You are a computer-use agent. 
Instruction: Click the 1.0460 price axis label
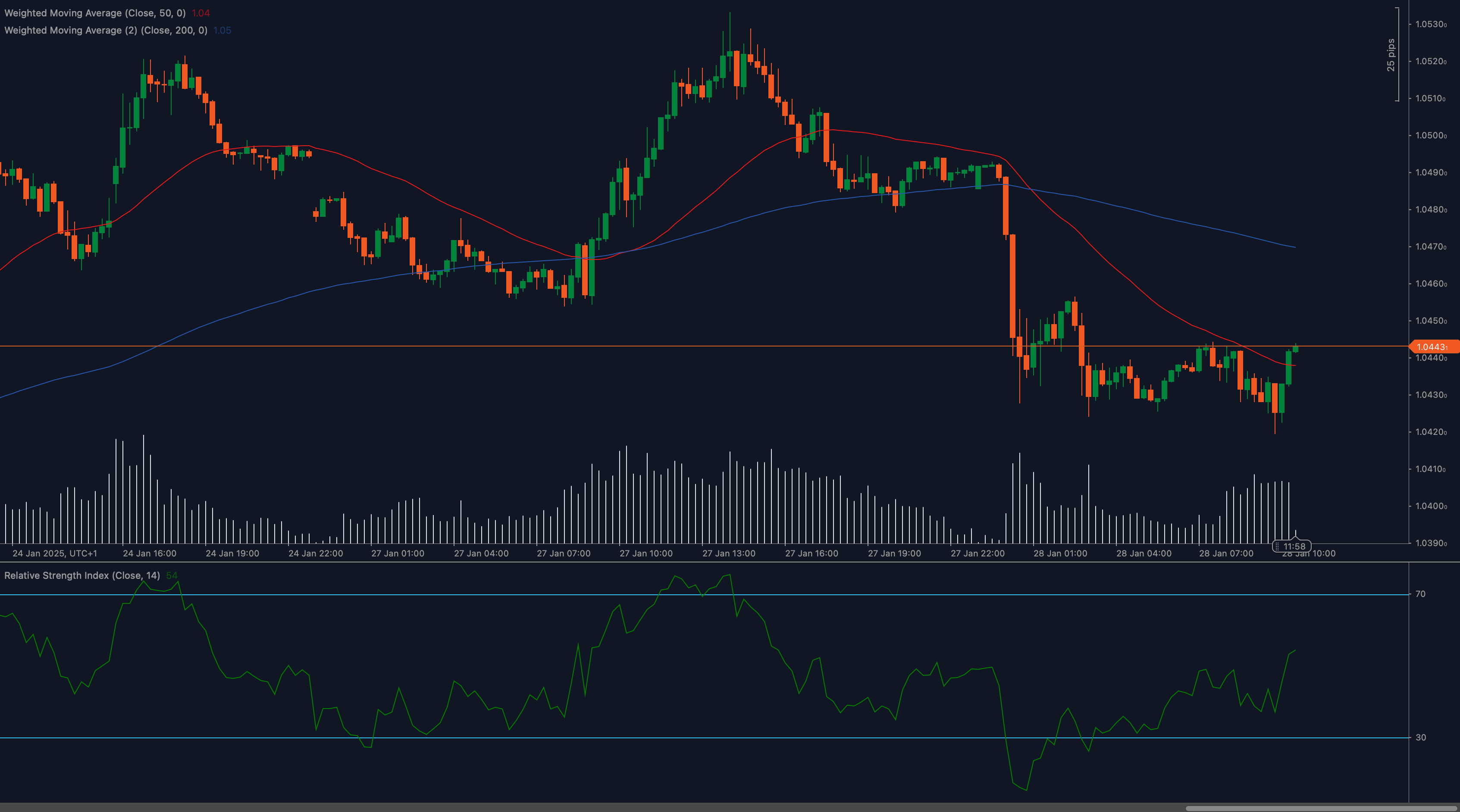point(1431,283)
